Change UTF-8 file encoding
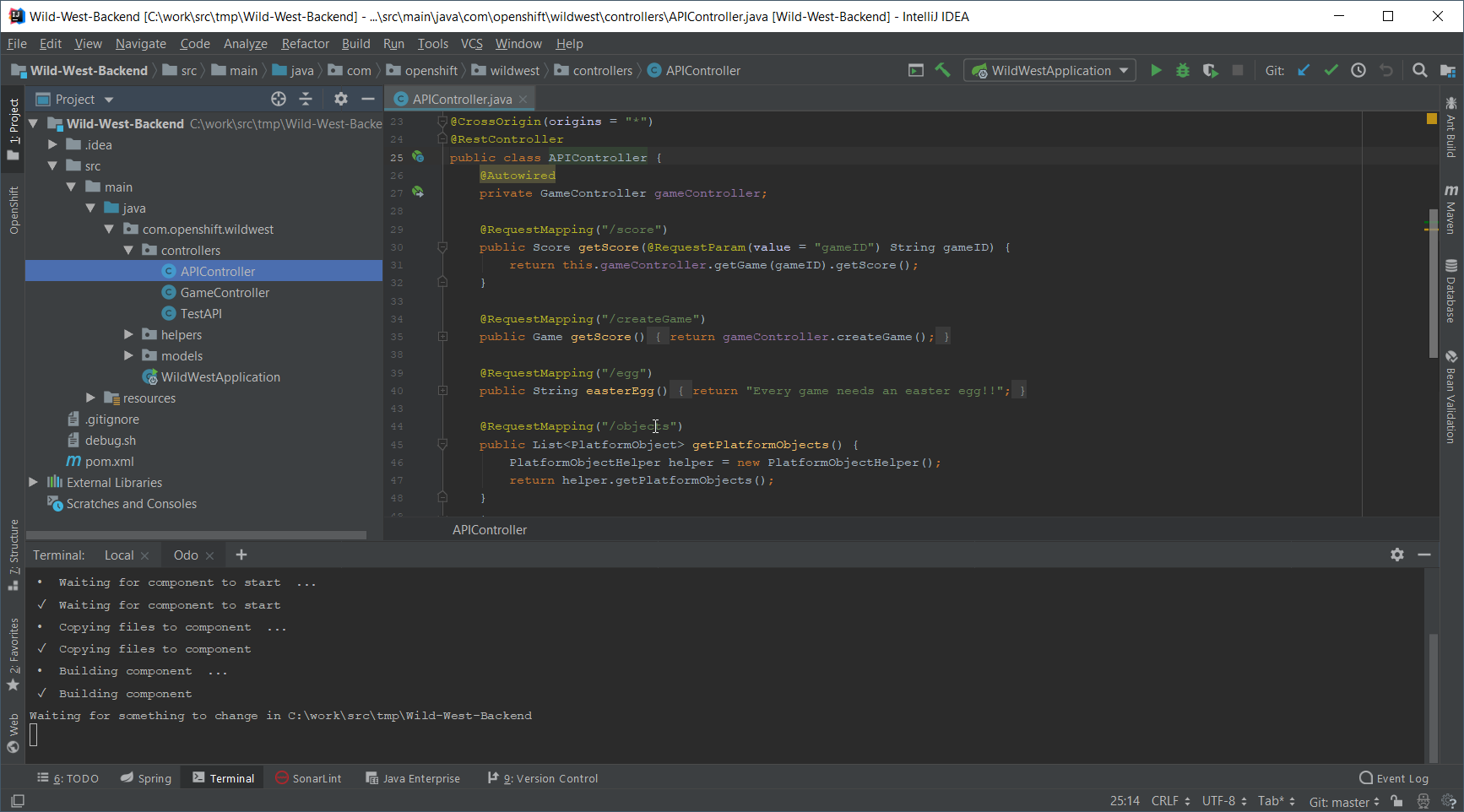 1224,801
